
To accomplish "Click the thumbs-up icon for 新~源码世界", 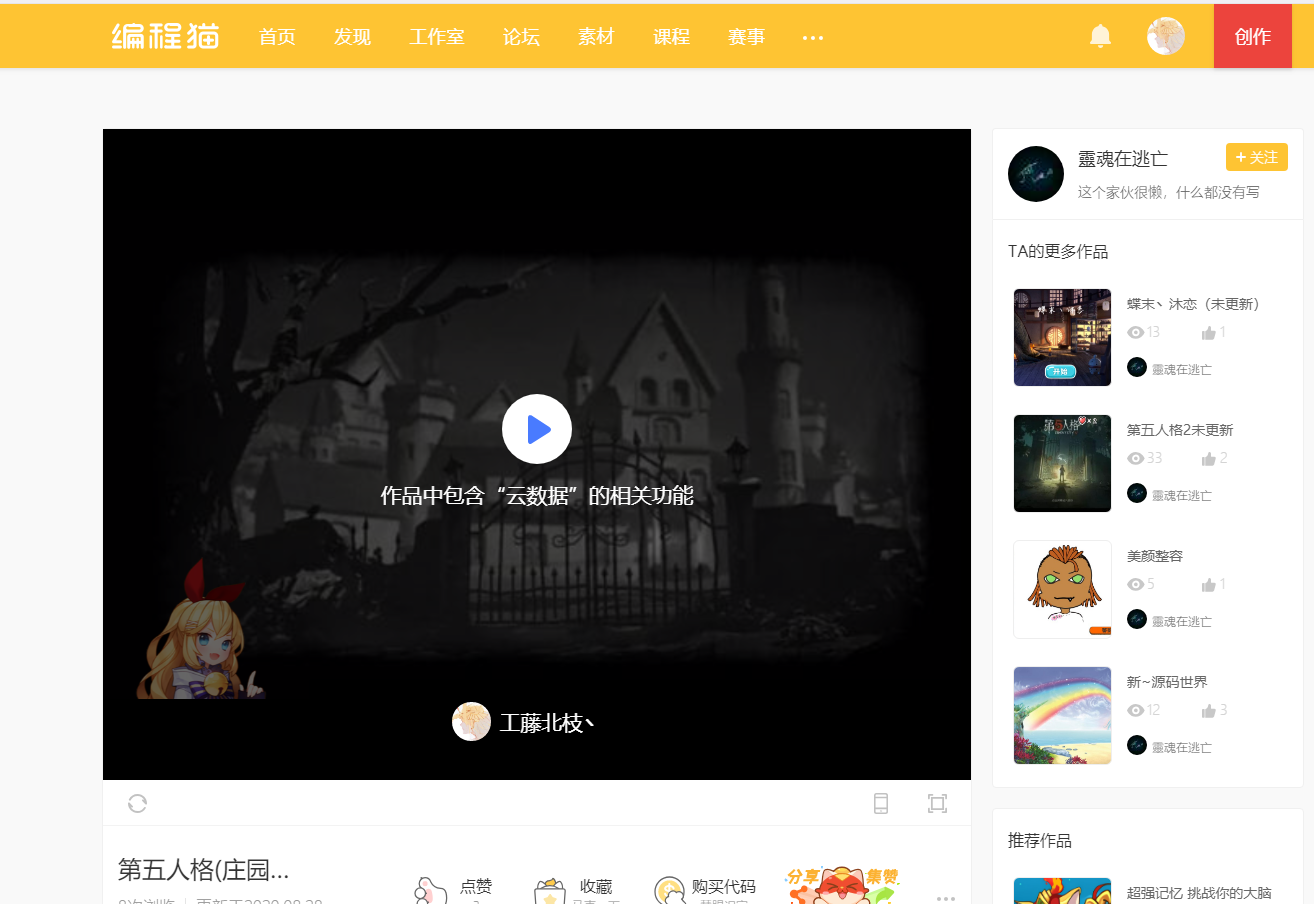I will coord(1209,711).
